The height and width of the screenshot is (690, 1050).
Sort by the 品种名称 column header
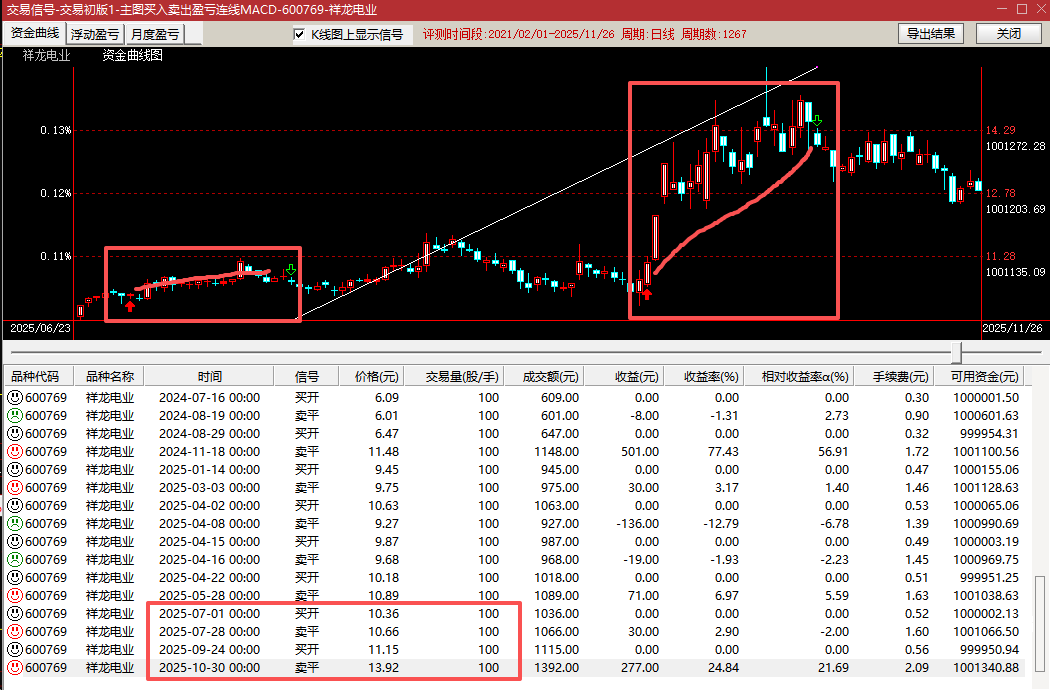tap(109, 376)
